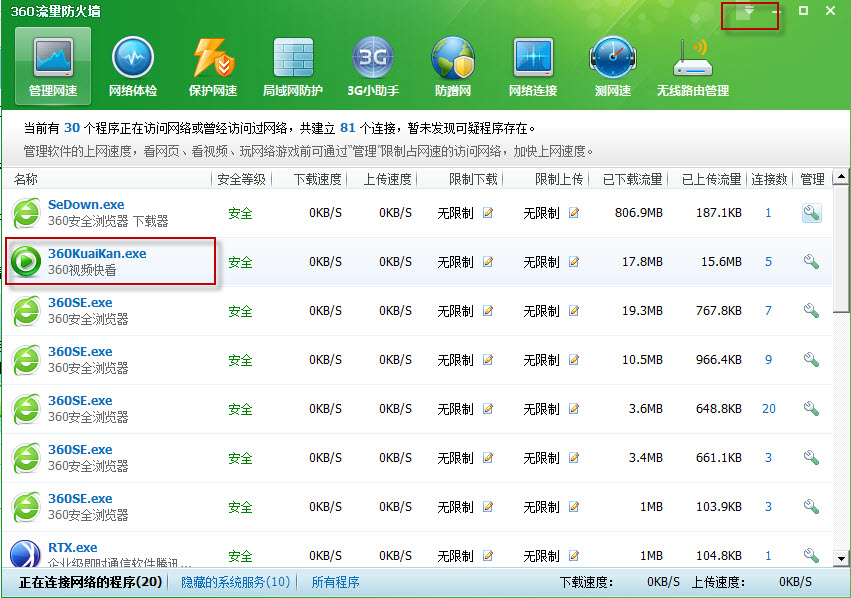Viewport: 851px width, 598px height.
Task: Open the wrench for 360SE.exe with 103.9KB uploaded
Action: coord(811,506)
